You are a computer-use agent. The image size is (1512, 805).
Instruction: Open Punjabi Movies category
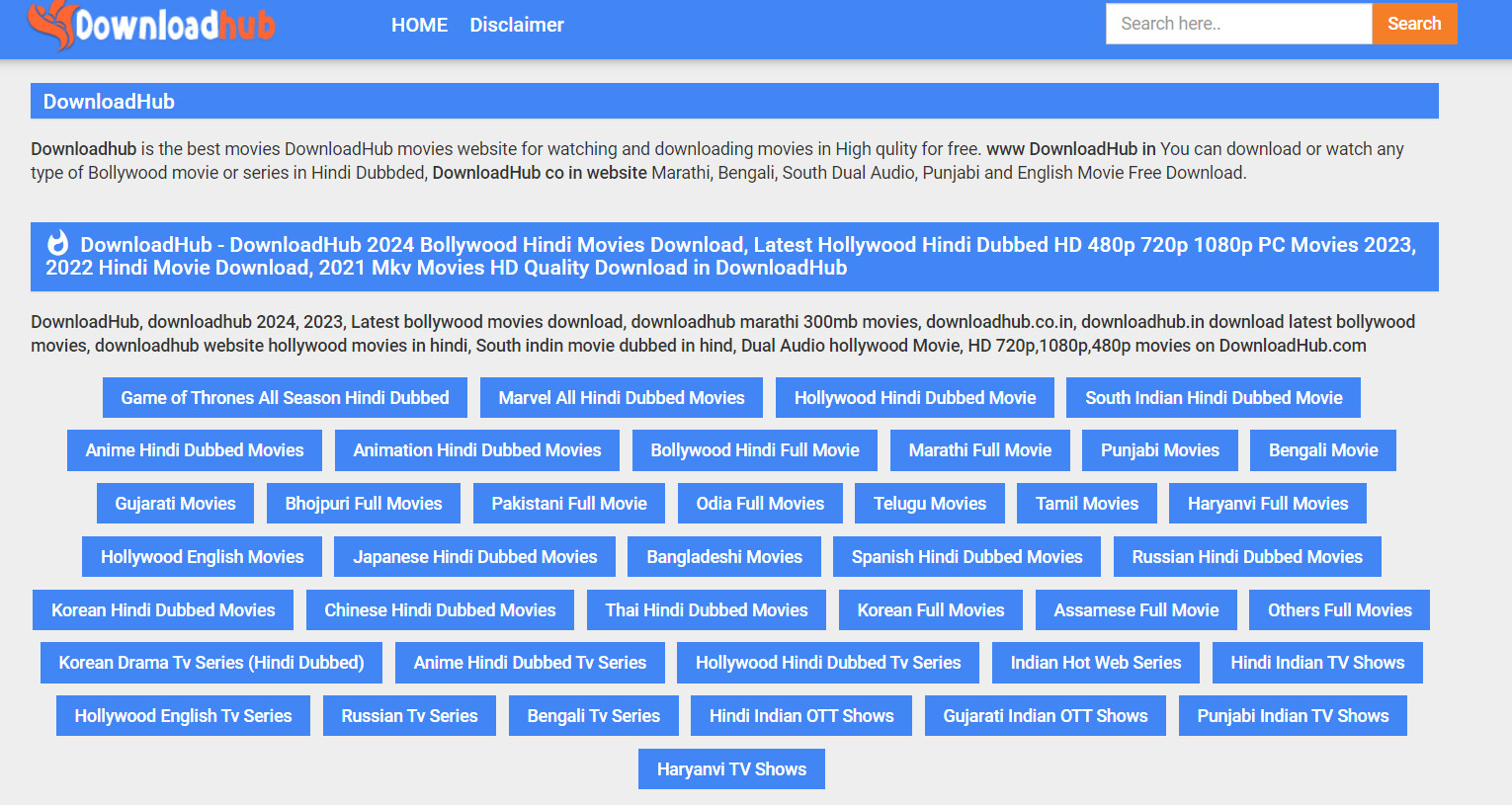click(x=1160, y=450)
